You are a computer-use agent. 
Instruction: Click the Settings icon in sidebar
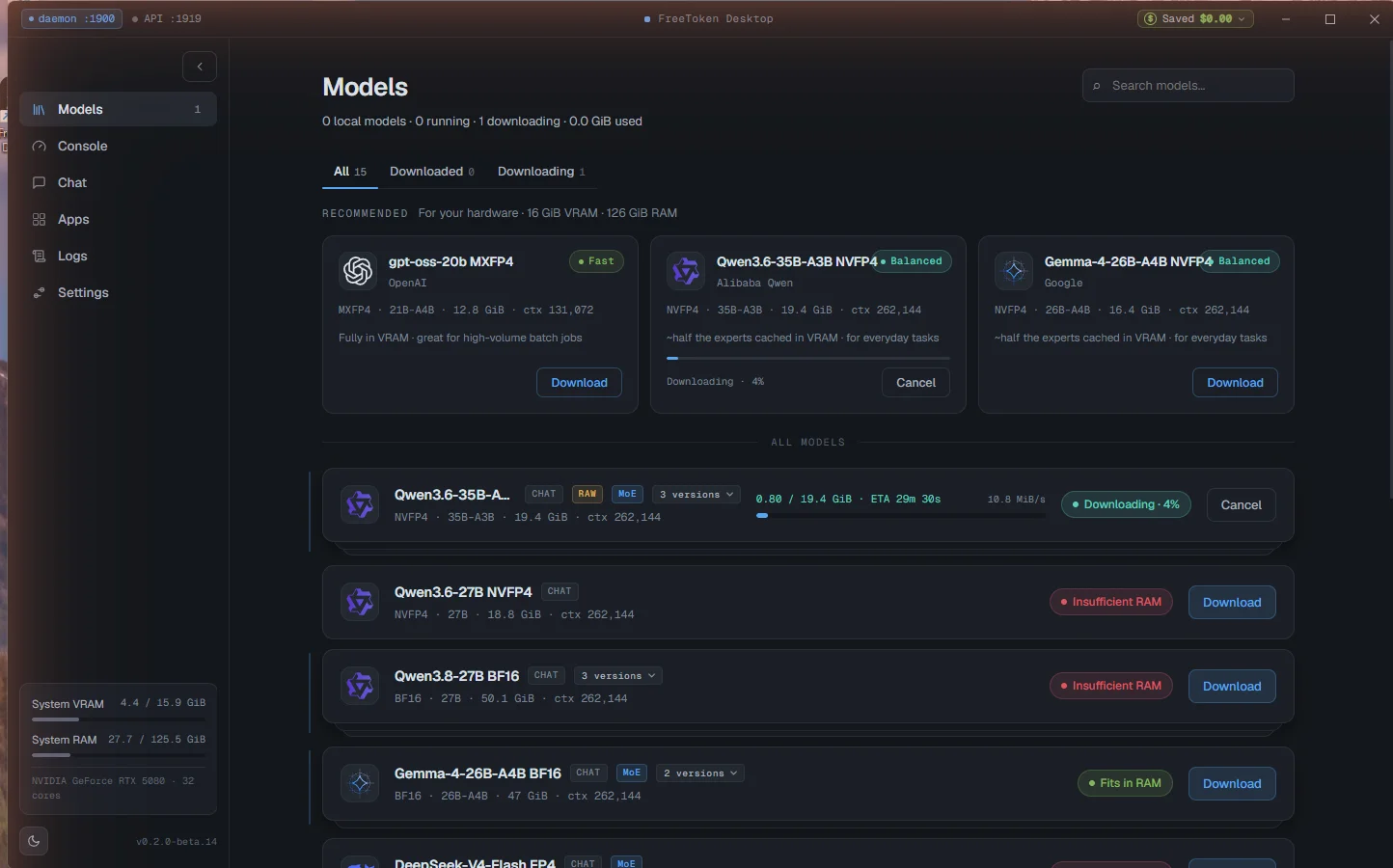click(39, 293)
